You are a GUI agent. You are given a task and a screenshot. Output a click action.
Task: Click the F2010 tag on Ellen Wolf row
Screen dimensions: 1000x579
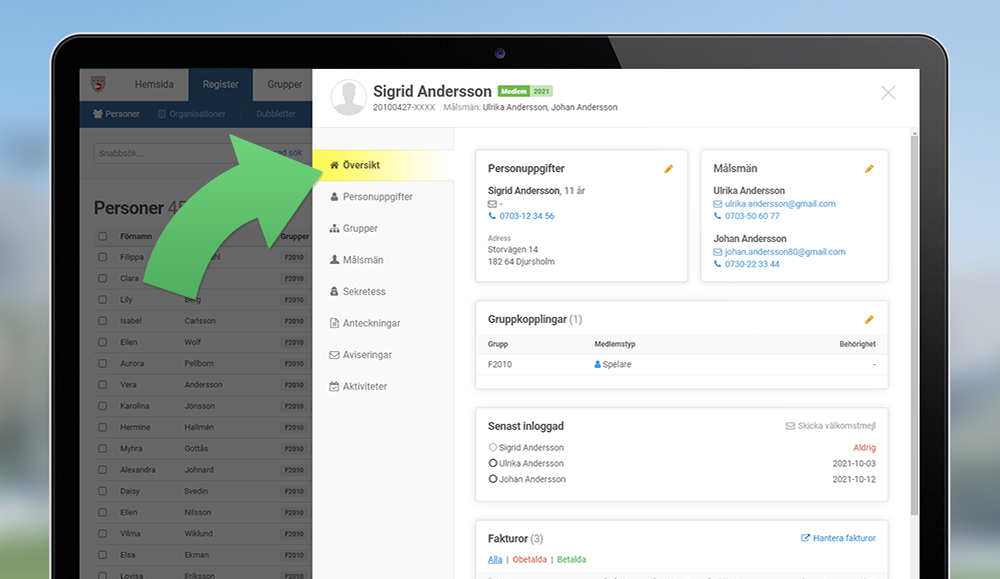(294, 342)
